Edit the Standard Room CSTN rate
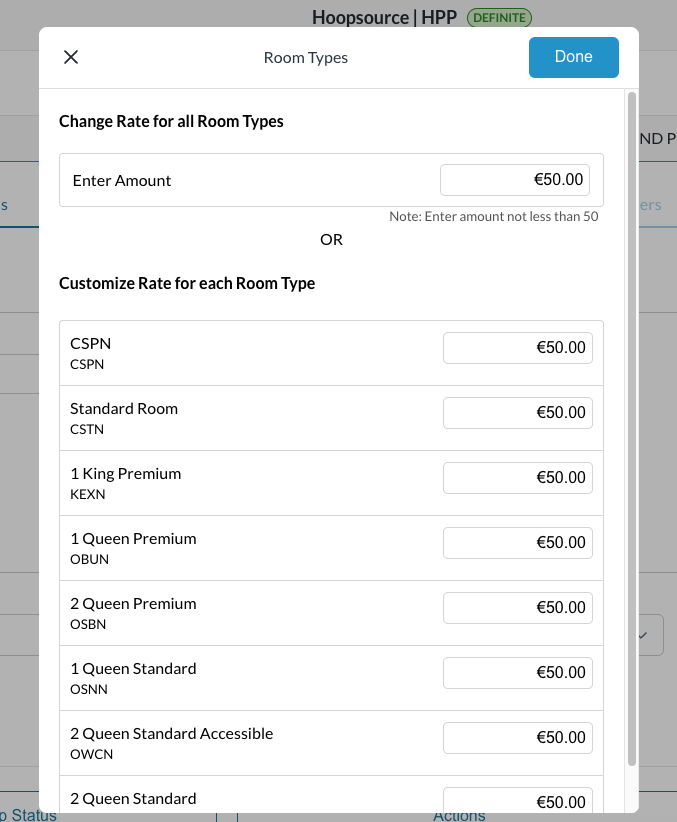Image resolution: width=677 pixels, height=822 pixels. pos(517,412)
